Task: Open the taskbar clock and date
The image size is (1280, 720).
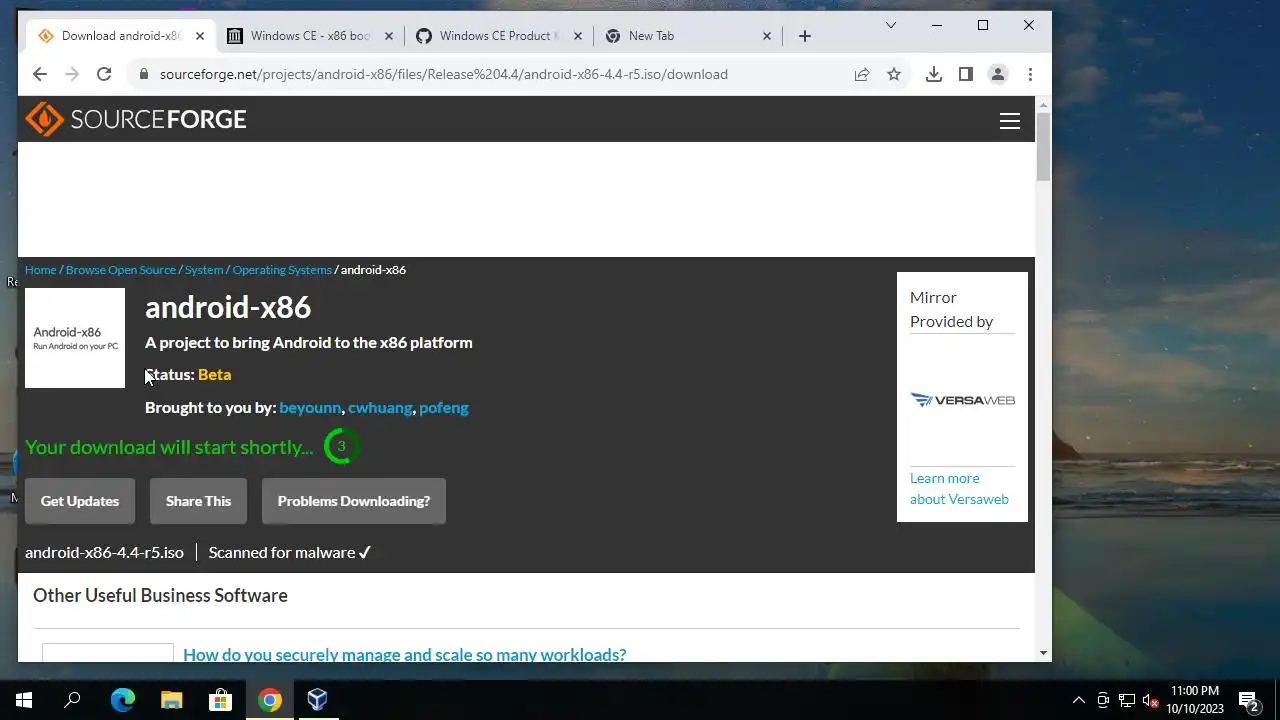Action: pos(1195,700)
